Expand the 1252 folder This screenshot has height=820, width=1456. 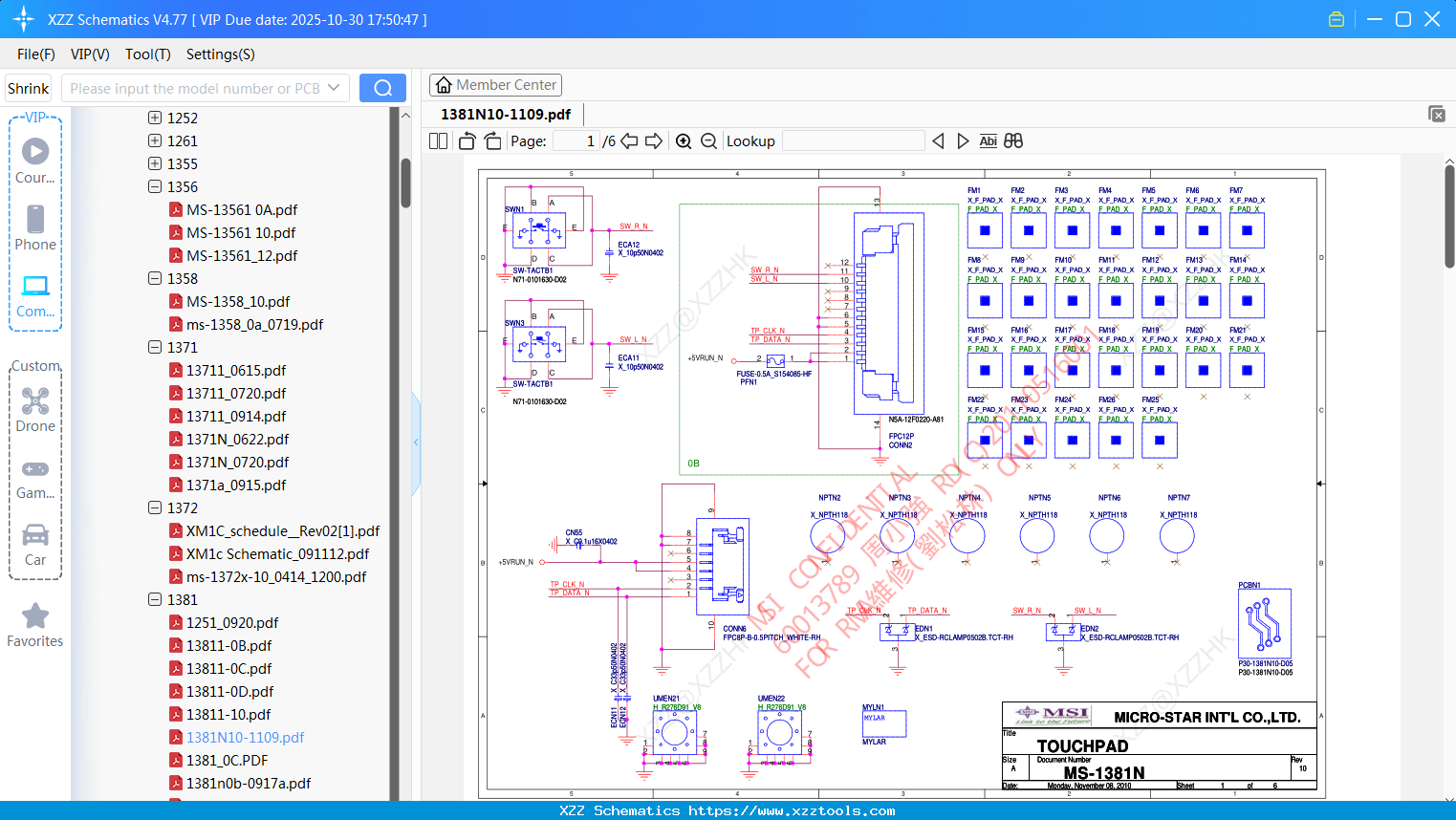[x=155, y=118]
